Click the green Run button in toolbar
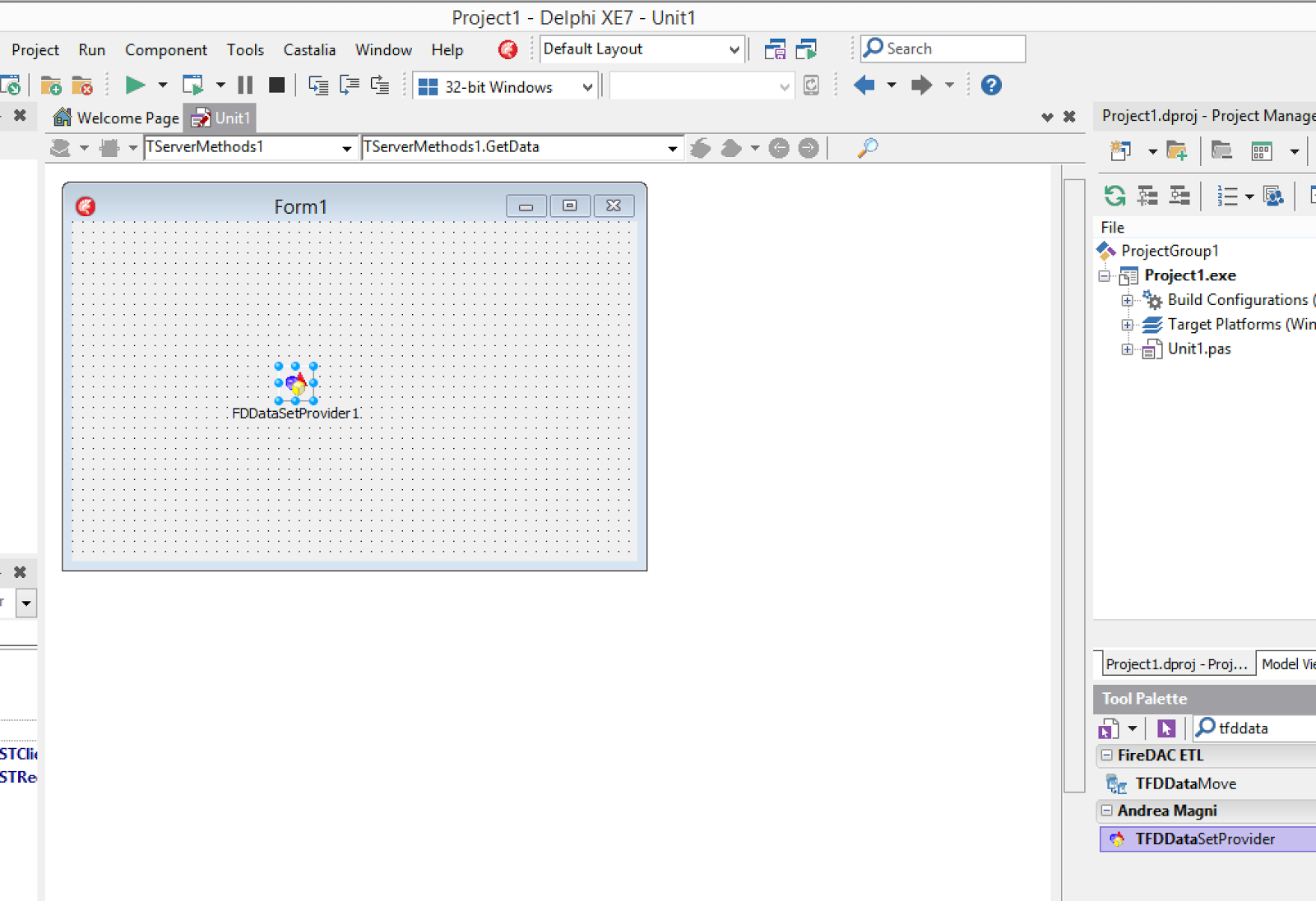This screenshot has height=901, width=1316. pos(135,85)
